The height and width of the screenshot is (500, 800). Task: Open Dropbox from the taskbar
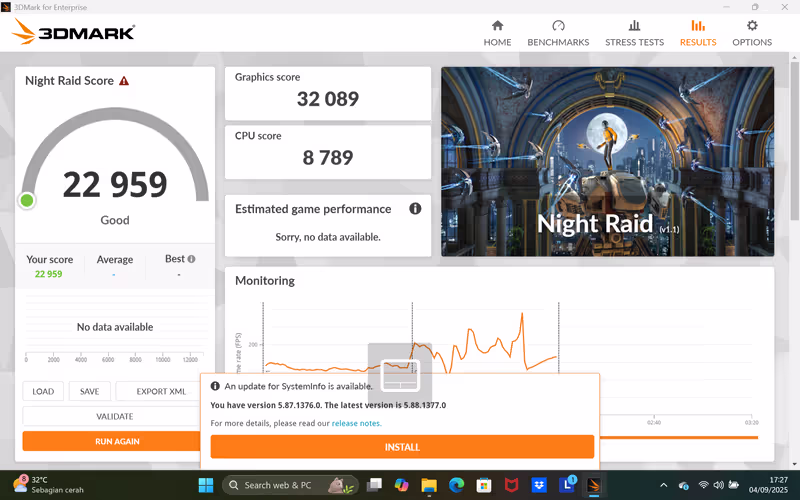[540, 485]
